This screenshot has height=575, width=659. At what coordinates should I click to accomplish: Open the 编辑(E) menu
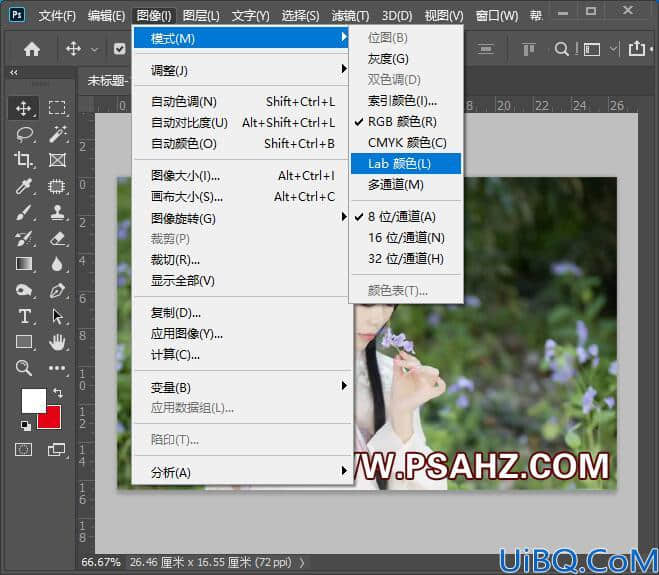[106, 16]
